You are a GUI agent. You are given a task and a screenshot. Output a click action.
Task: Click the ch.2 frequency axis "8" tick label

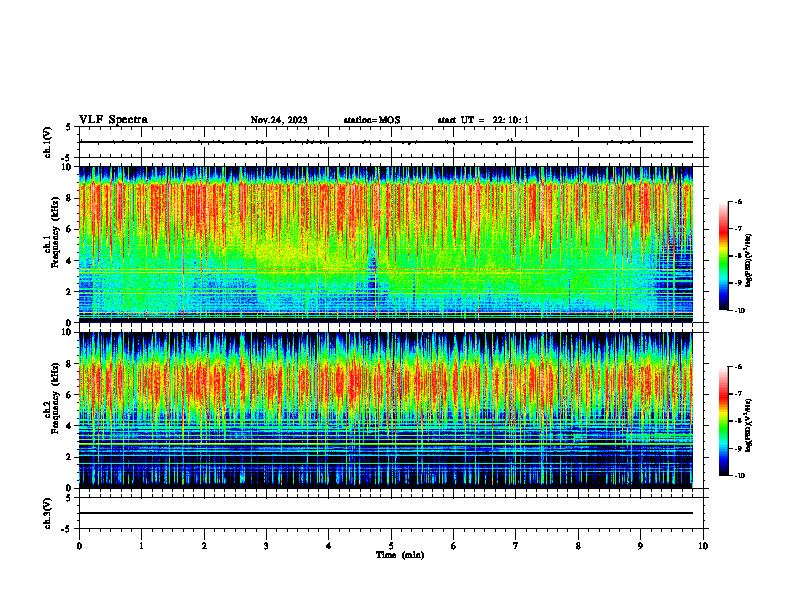click(70, 364)
